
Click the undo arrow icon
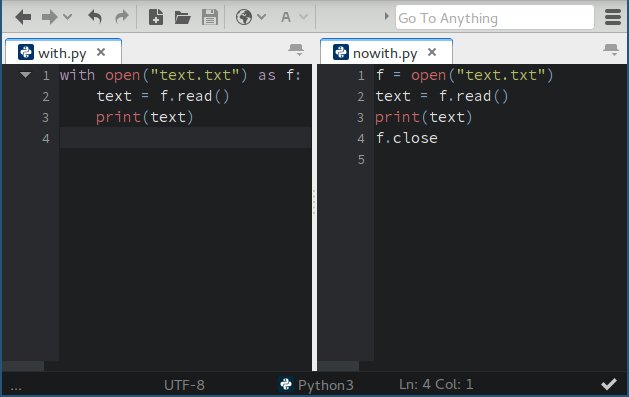click(95, 17)
